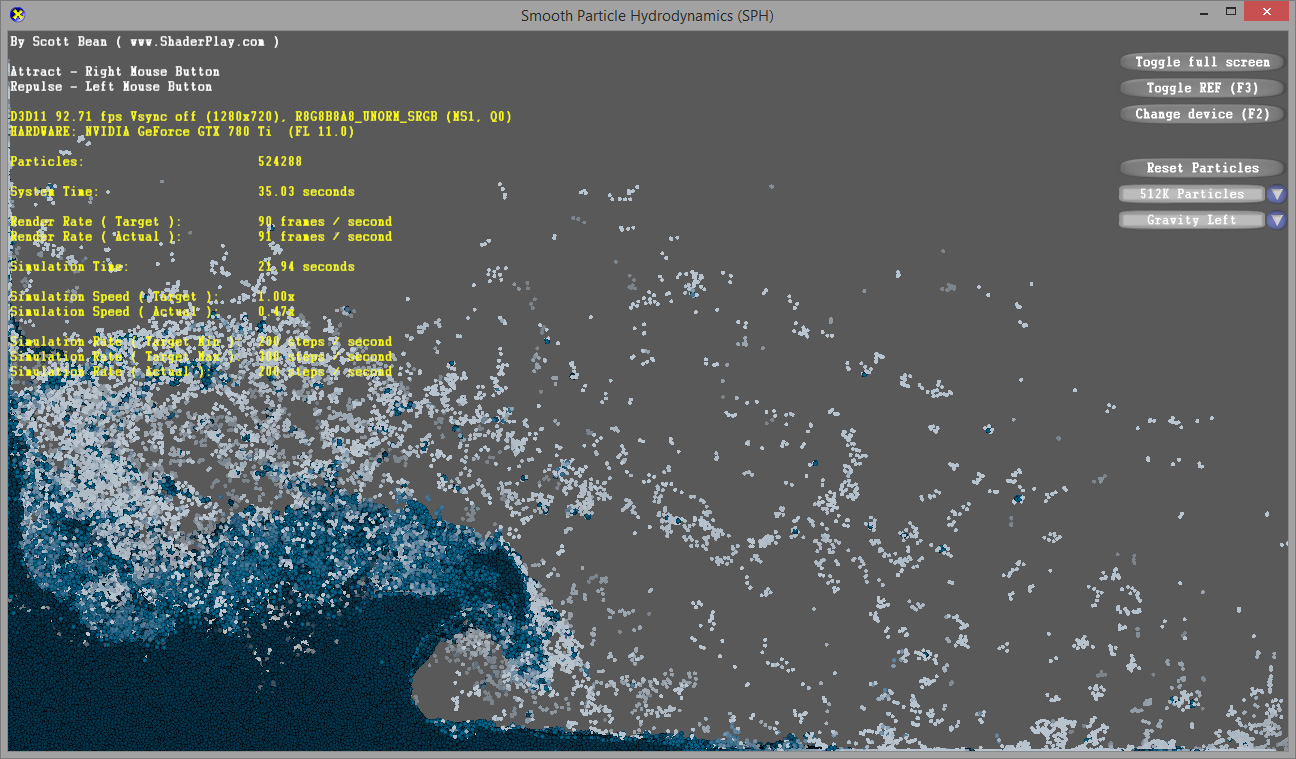
Task: Click the Render Rate Actual value
Action: [x=325, y=237]
